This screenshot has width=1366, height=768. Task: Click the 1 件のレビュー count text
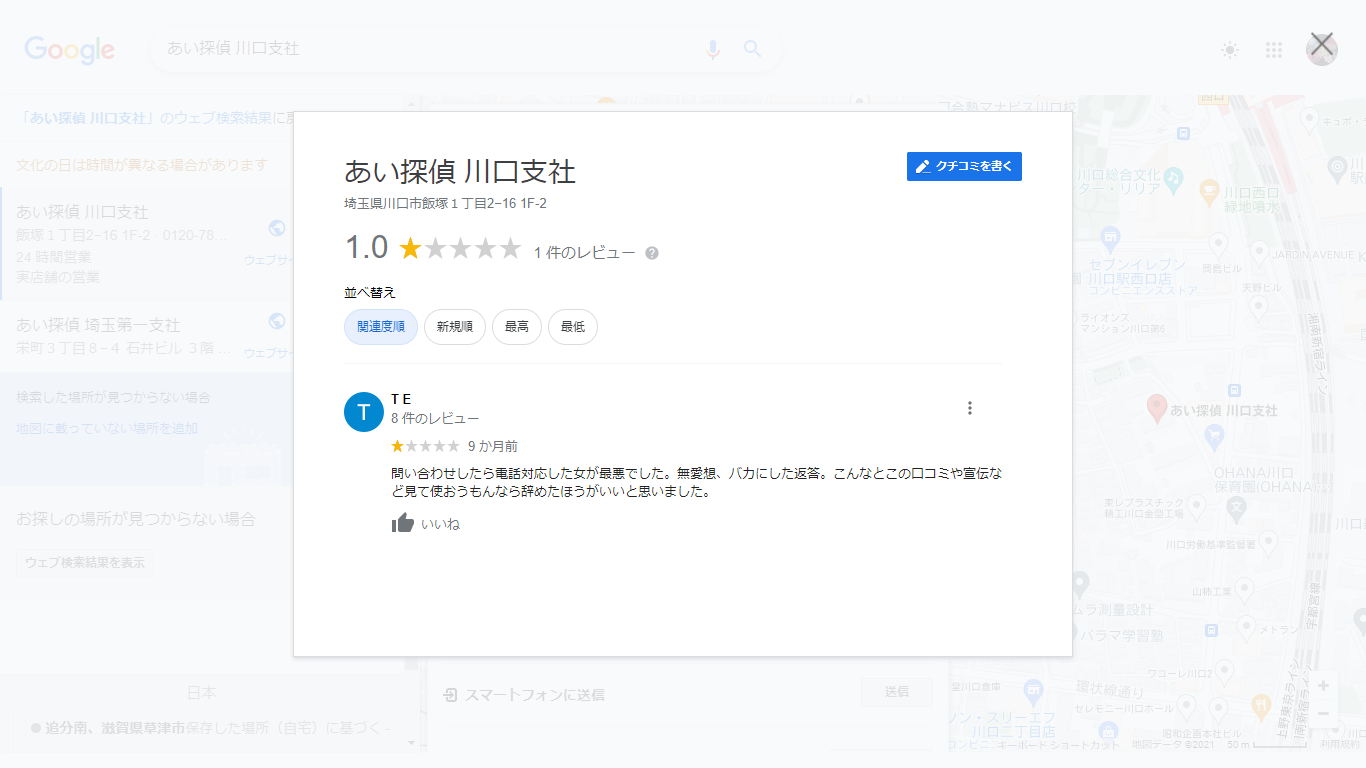pos(584,253)
